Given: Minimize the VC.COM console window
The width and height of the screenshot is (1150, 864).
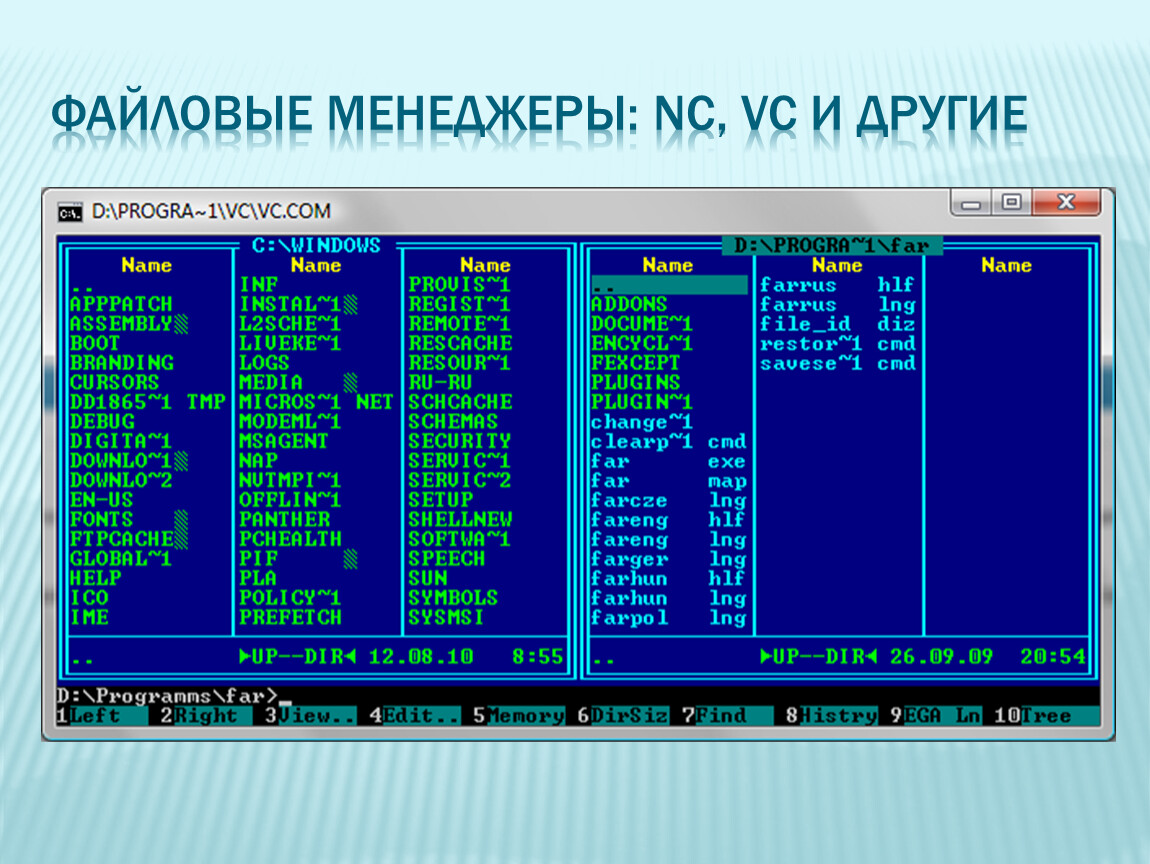Looking at the screenshot, I should [x=971, y=203].
